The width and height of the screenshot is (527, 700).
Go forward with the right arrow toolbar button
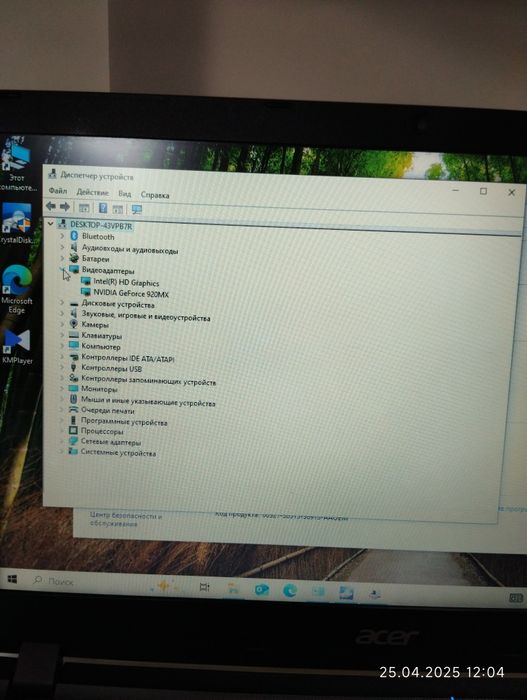click(x=65, y=207)
